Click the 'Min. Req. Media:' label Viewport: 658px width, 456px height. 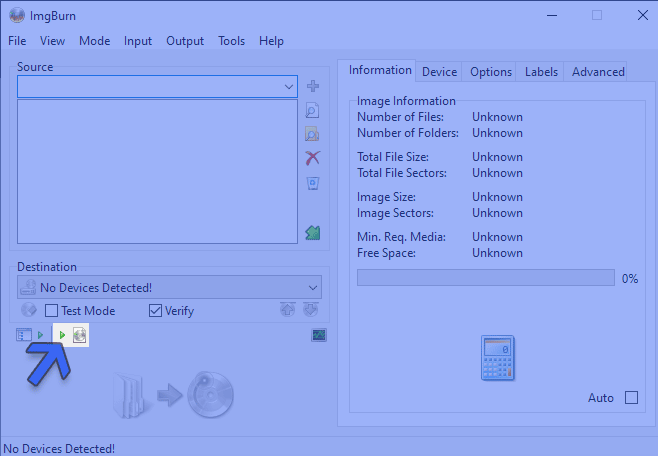coord(402,237)
